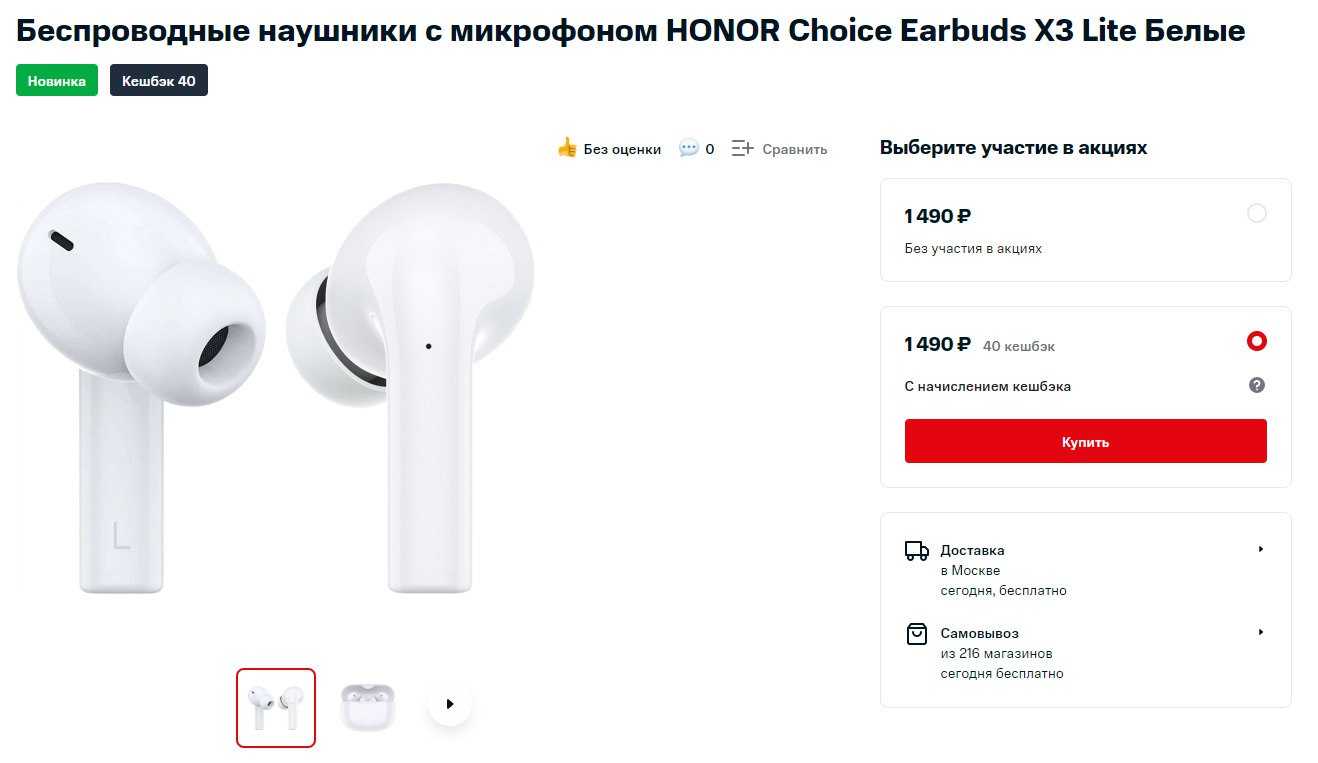Click the Кешбэк 40 badge

coord(159,81)
